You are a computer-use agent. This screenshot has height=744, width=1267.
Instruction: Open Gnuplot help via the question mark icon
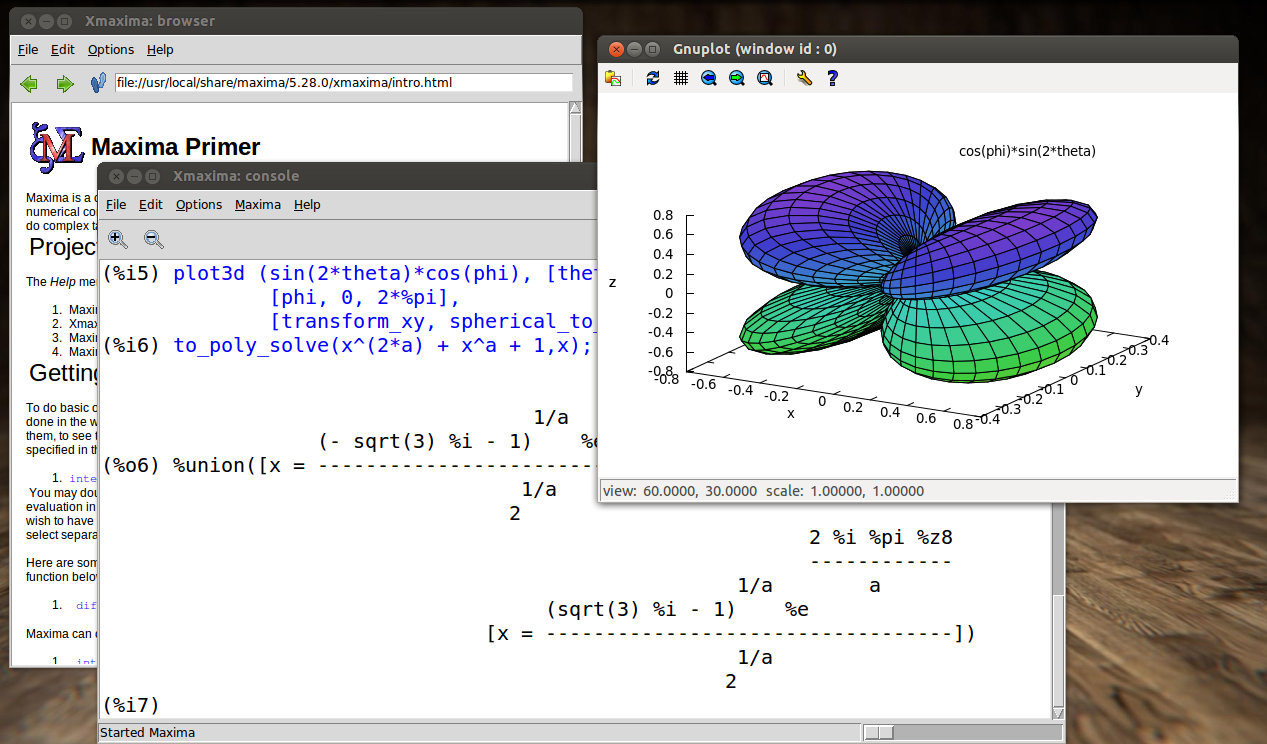coord(832,78)
